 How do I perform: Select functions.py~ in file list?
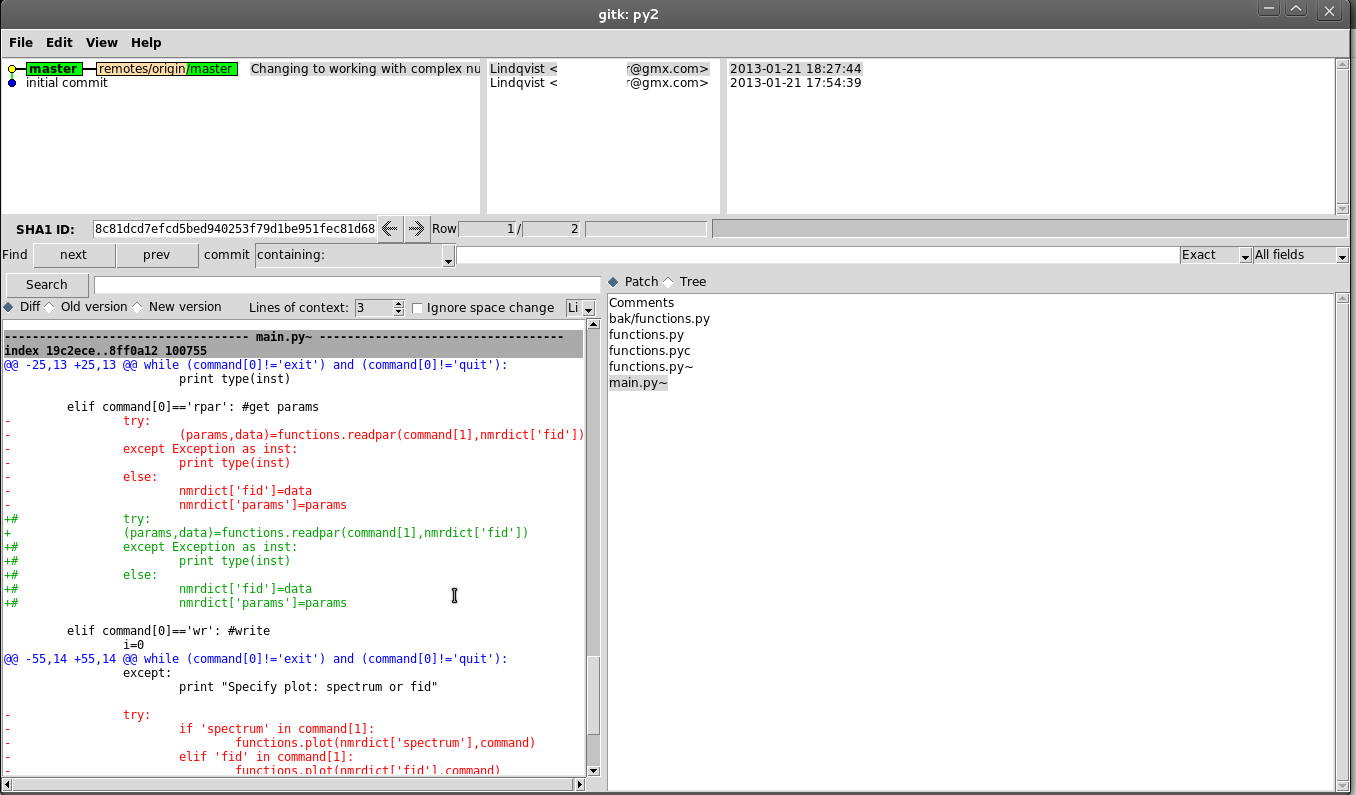(x=651, y=367)
